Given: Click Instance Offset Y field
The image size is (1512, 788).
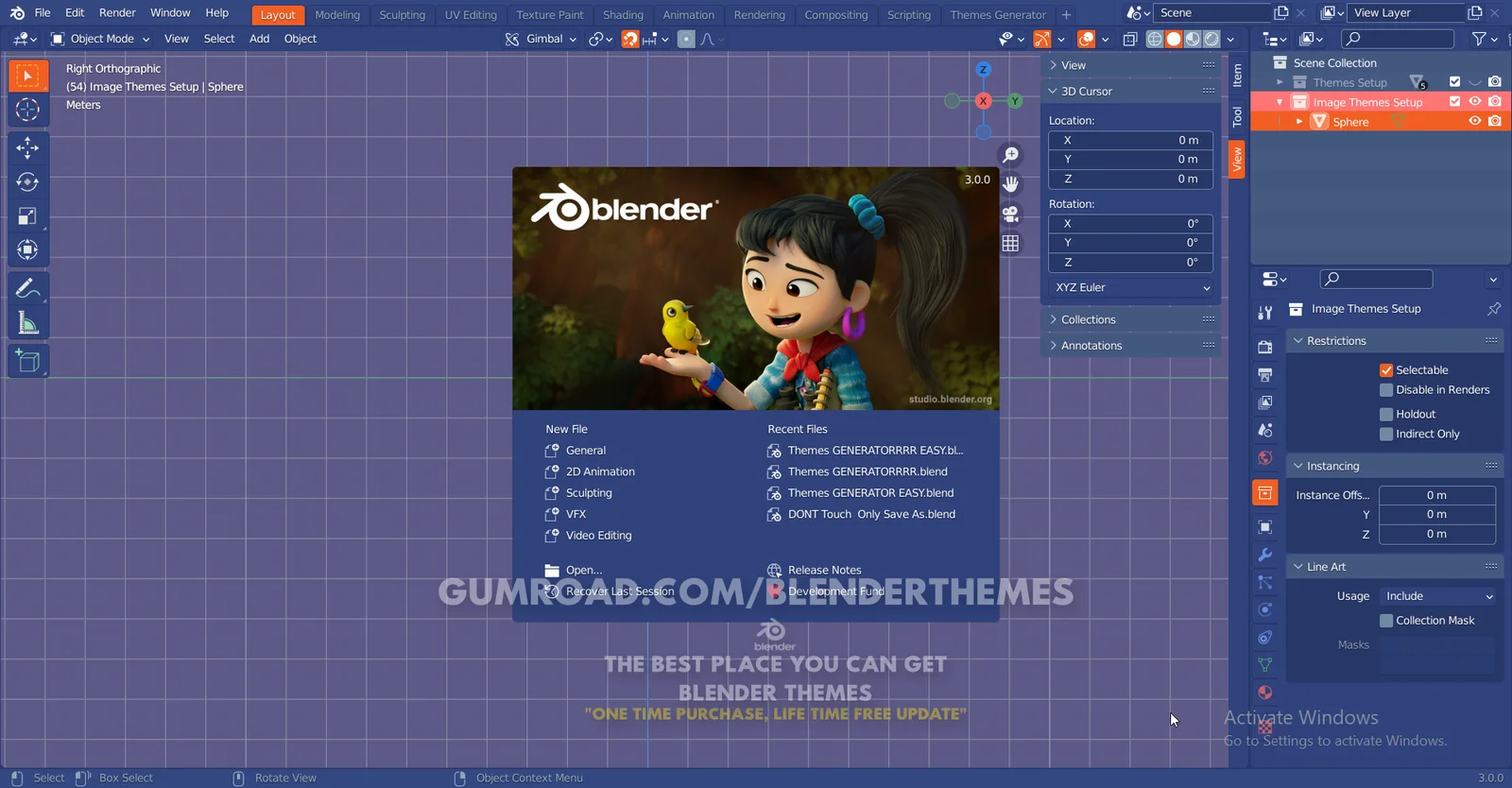Looking at the screenshot, I should click(1437, 514).
